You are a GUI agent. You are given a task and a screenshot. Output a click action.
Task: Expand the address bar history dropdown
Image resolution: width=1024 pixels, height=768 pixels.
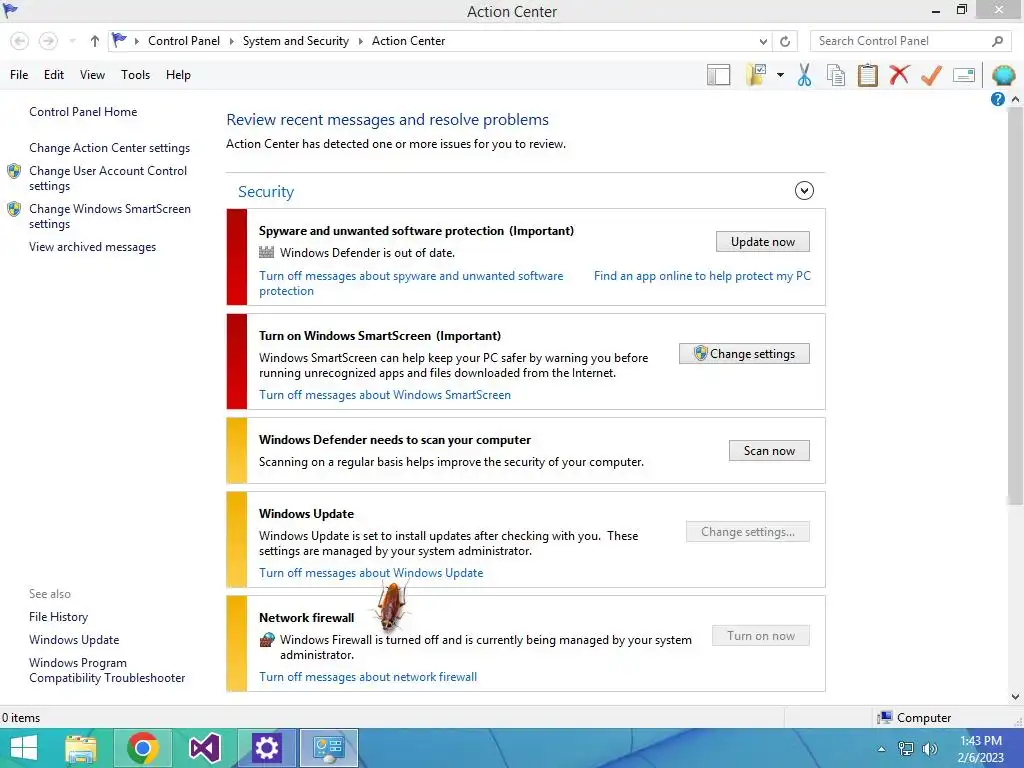tap(763, 41)
